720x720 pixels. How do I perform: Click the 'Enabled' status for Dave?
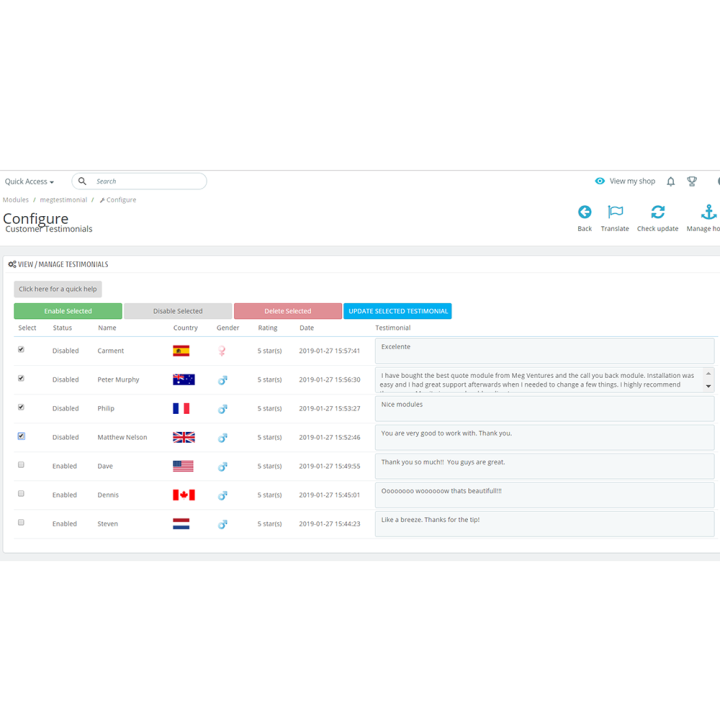[65, 466]
